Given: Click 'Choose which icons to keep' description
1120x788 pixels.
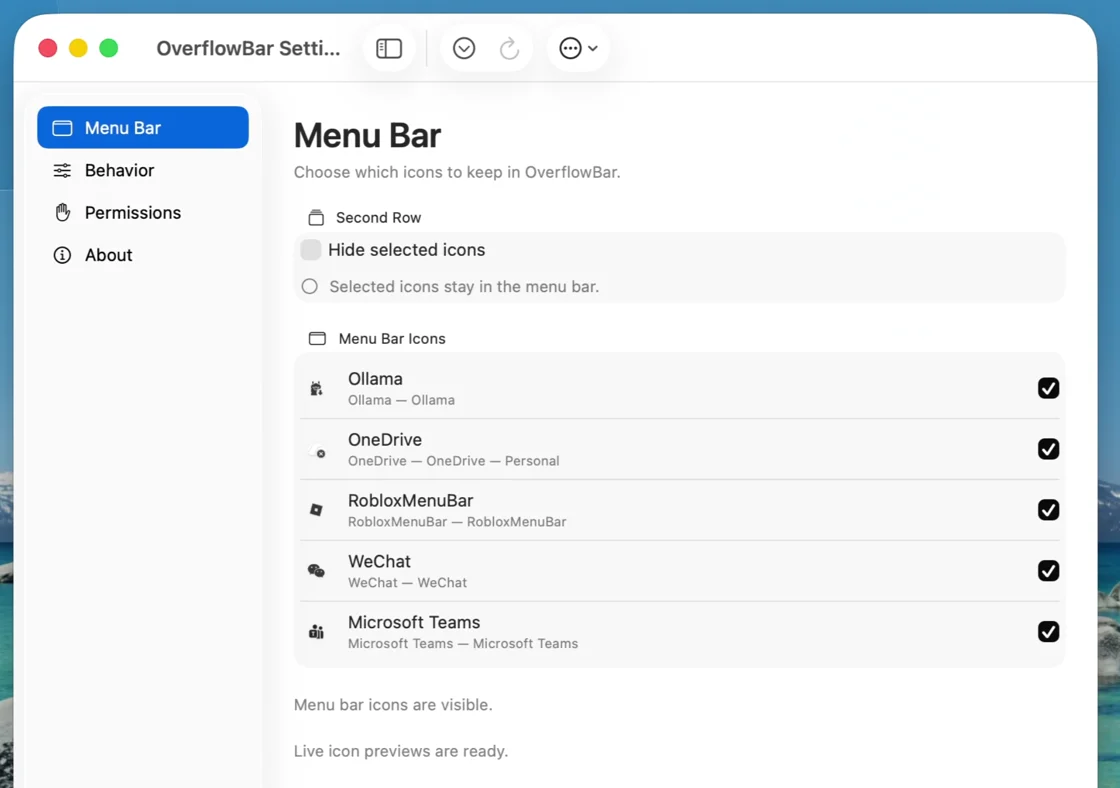Looking at the screenshot, I should 457,172.
